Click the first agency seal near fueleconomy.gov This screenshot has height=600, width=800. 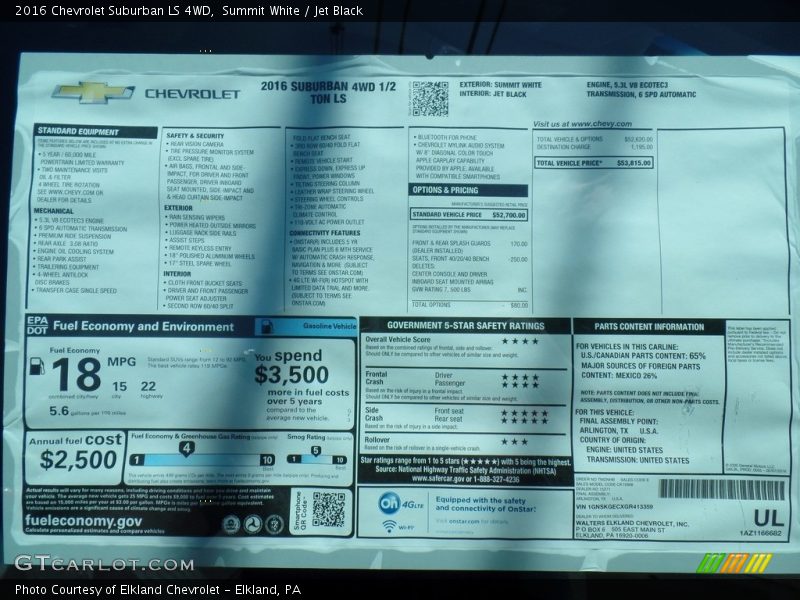tap(231, 524)
